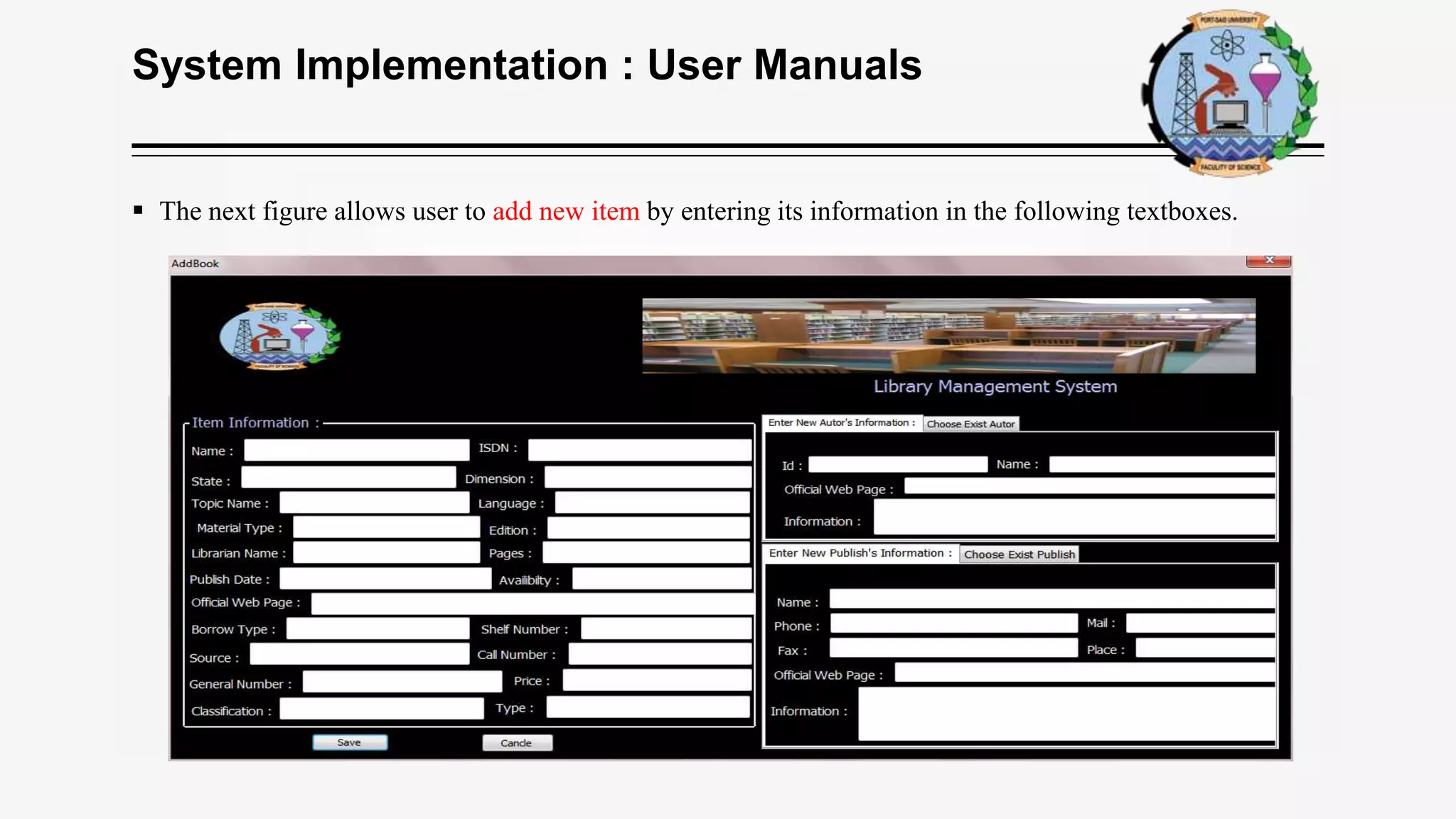Click the faculty logo in AddBook window
The width and height of the screenshot is (1456, 819).
coord(280,336)
